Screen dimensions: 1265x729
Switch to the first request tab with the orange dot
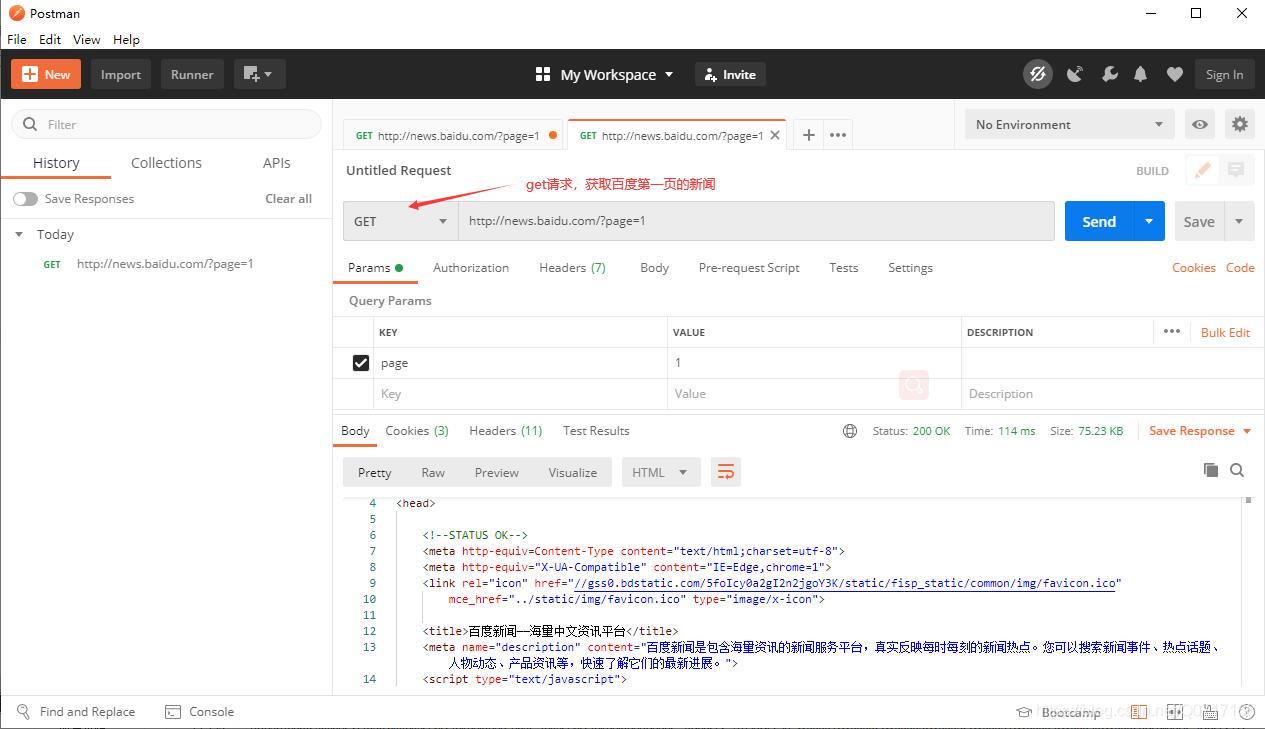[454, 135]
